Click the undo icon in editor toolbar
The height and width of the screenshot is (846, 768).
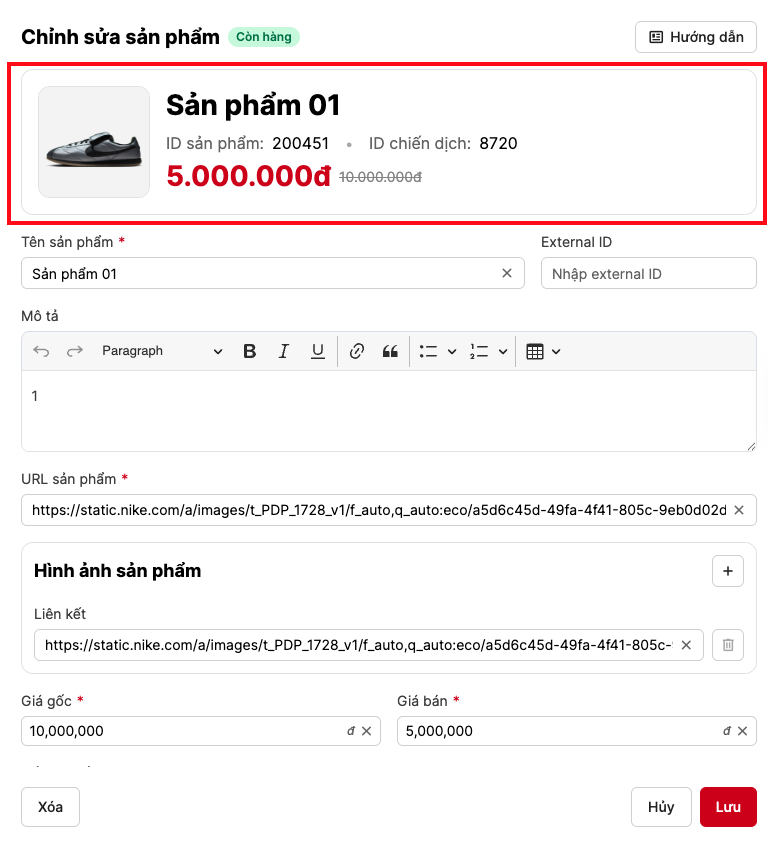coord(41,351)
